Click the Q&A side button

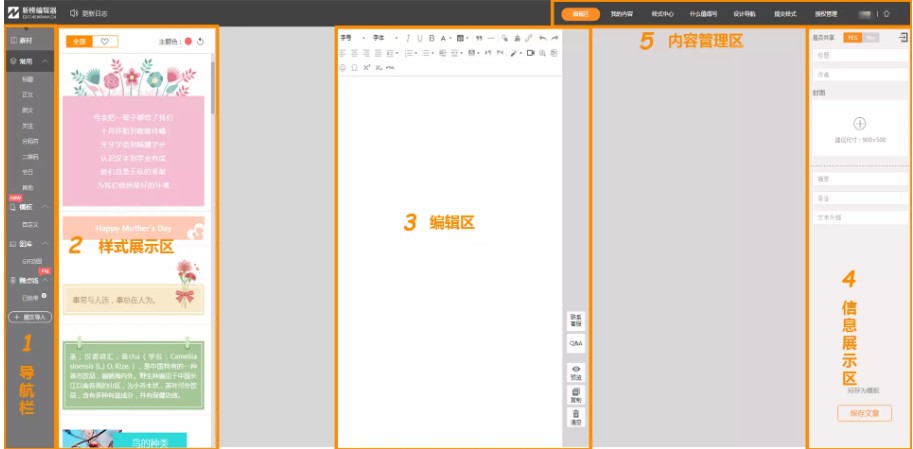[576, 344]
